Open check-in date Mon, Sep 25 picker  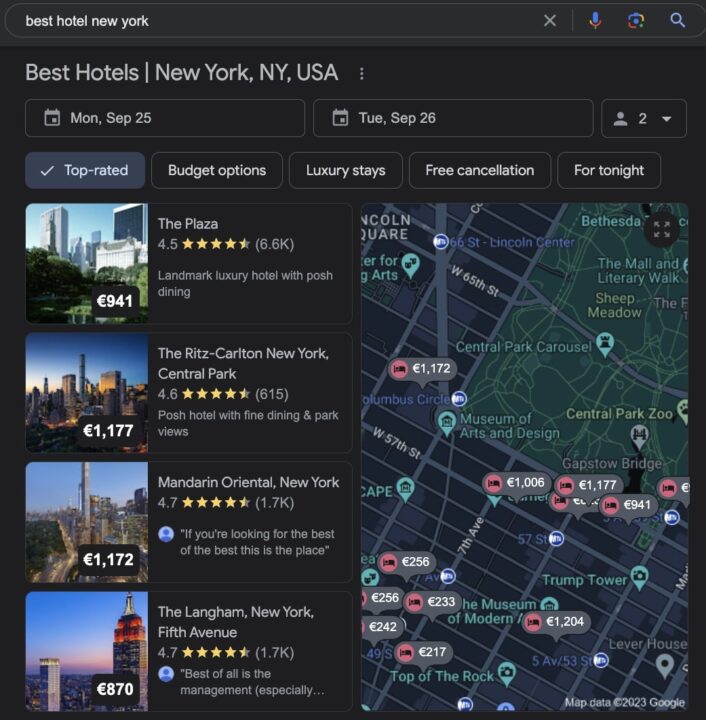tap(165, 118)
